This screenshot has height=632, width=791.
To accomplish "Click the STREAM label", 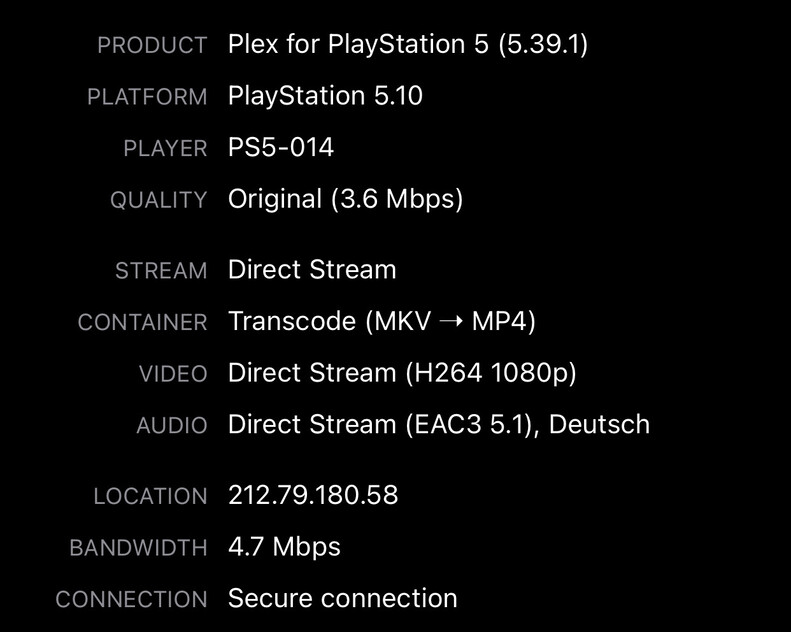I will pyautogui.click(x=161, y=271).
